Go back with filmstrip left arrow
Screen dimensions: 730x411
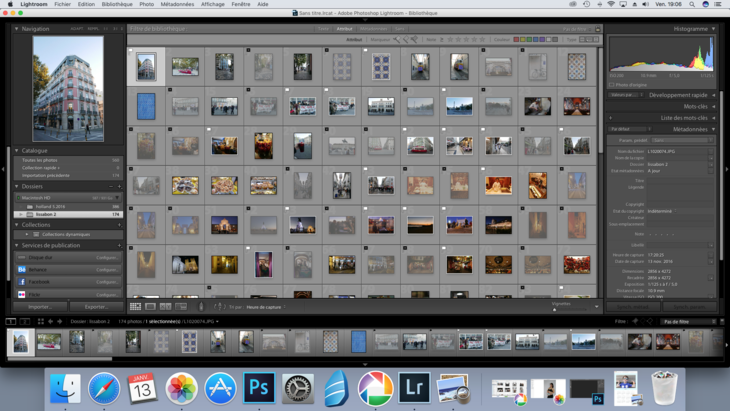[50, 322]
